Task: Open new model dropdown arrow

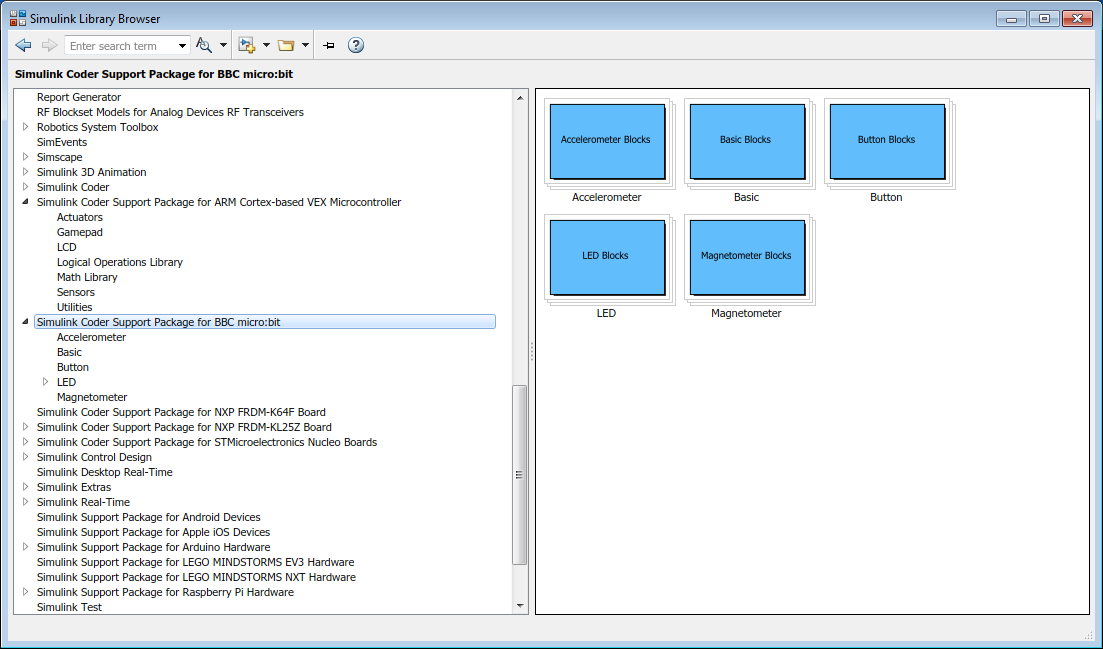Action: point(266,46)
